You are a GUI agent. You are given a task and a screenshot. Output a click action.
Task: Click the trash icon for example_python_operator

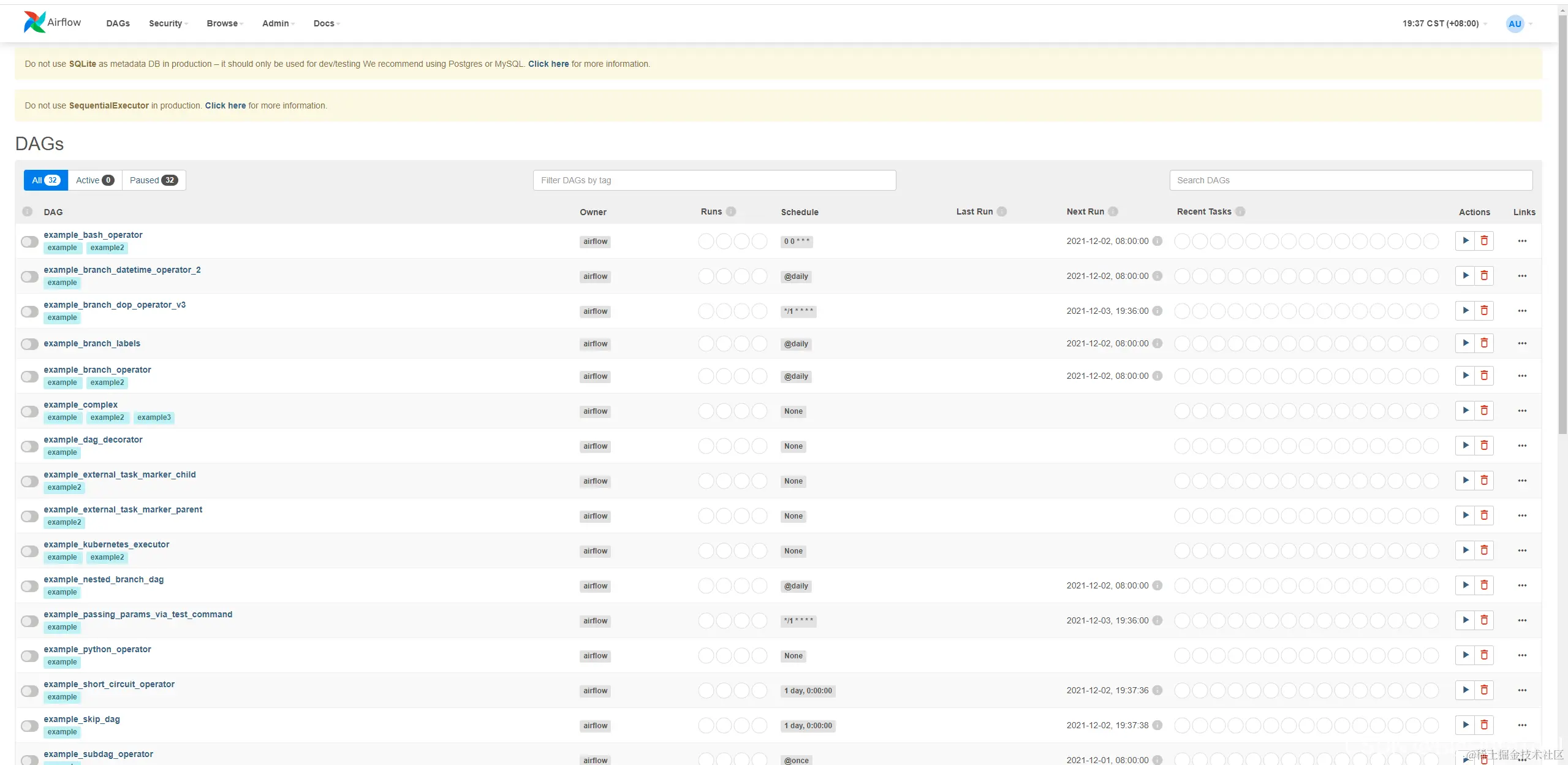point(1484,655)
